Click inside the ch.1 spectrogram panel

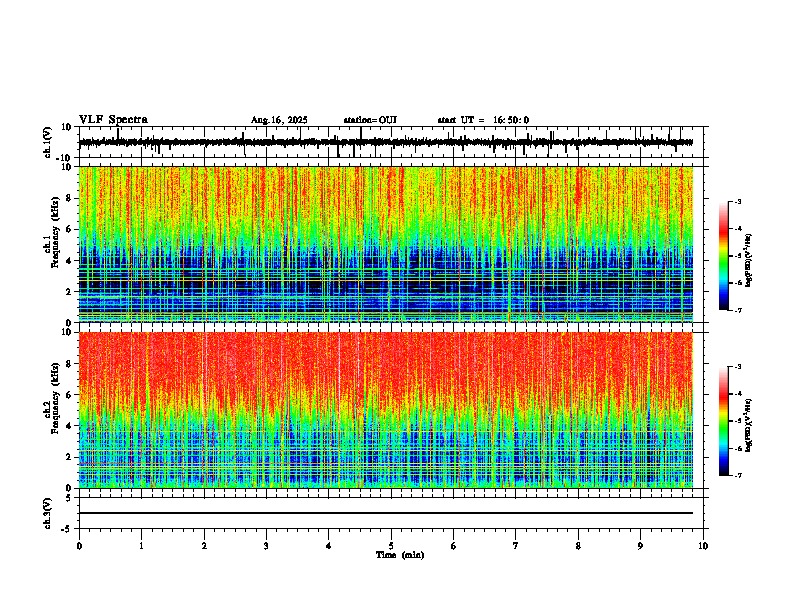tap(386, 244)
